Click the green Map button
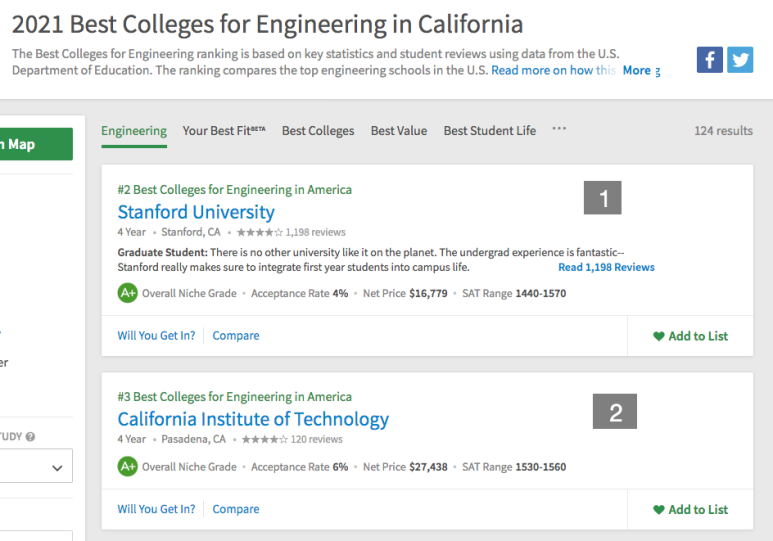The width and height of the screenshot is (773, 541). [x=36, y=144]
